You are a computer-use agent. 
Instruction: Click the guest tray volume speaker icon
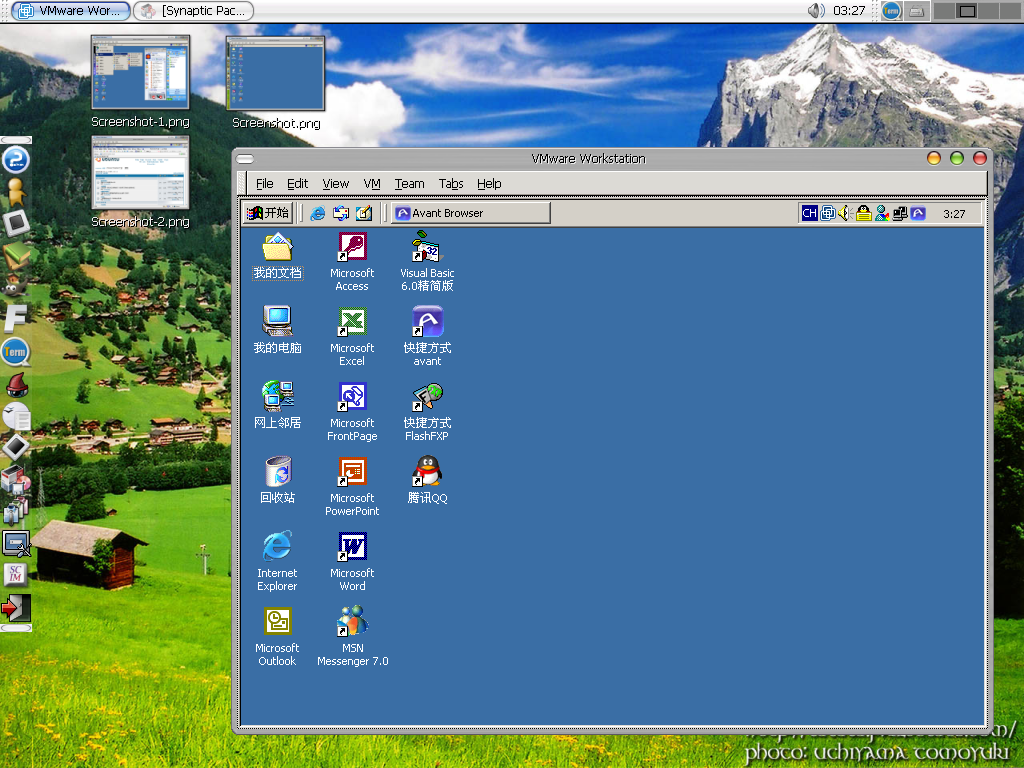coord(845,213)
